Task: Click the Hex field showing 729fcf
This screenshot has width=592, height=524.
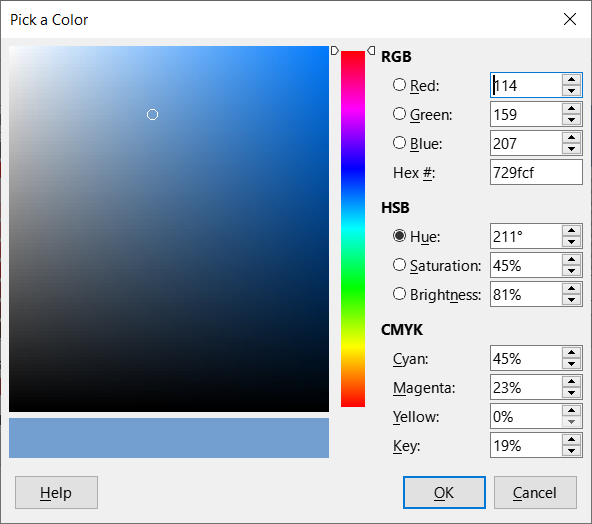Action: click(x=536, y=172)
